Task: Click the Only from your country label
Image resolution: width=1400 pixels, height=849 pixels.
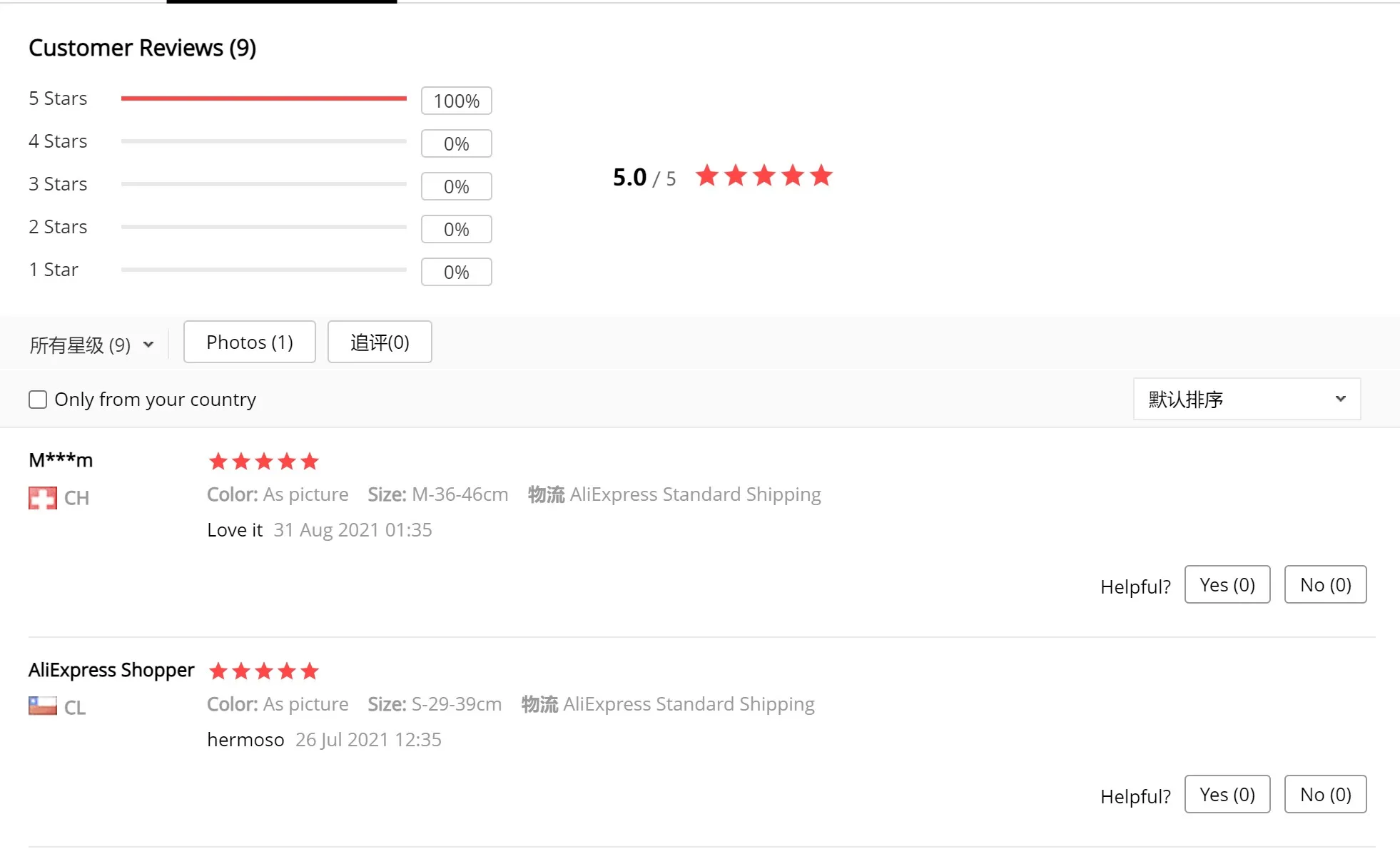Action: pos(156,400)
